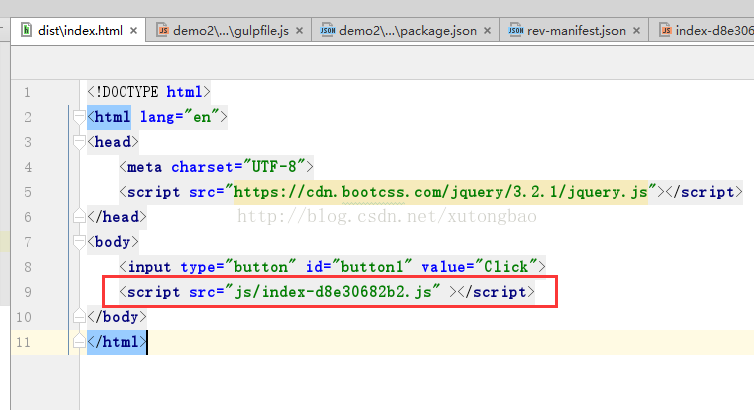Viewport: 754px width, 410px height.
Task: Collapse the body tag fold on line 7
Action: point(79,242)
